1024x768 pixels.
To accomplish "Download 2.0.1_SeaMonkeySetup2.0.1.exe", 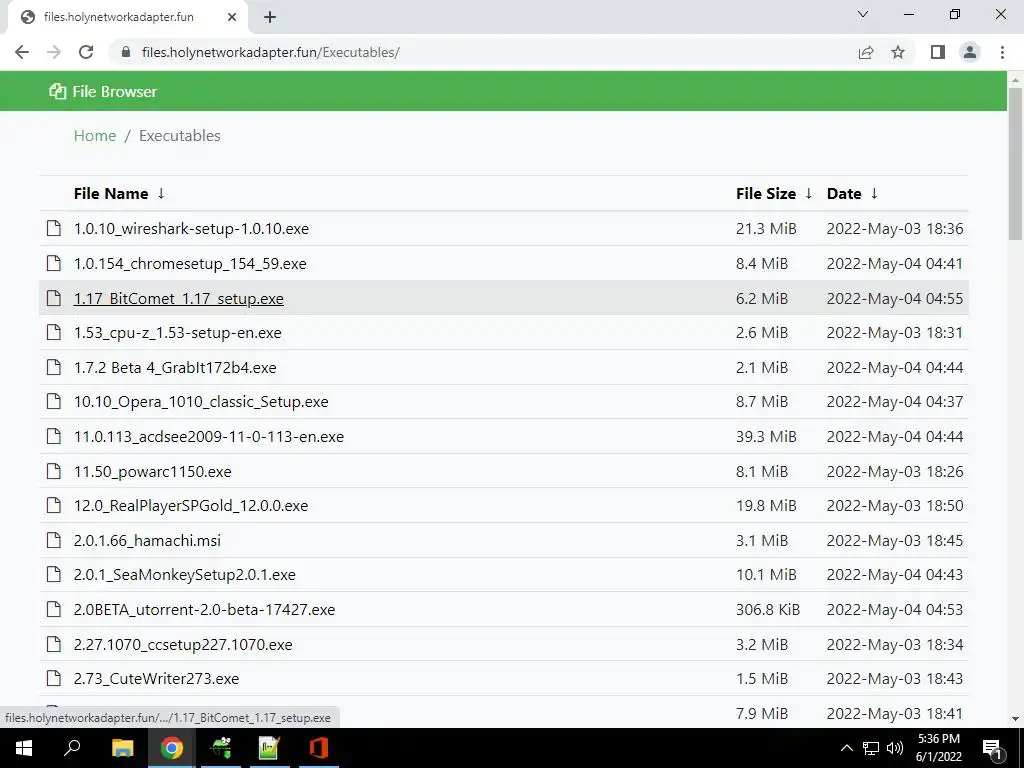I will coord(185,575).
